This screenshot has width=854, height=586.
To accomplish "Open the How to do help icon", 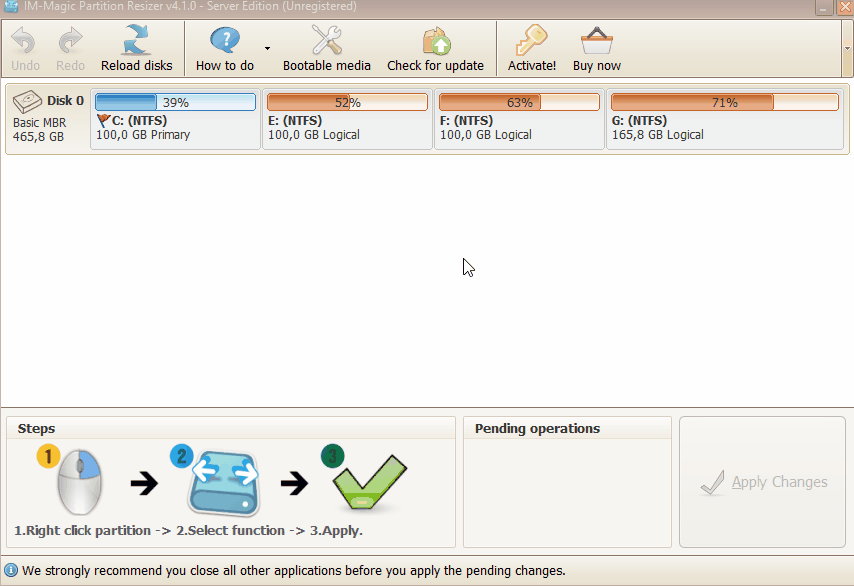I will point(224,40).
